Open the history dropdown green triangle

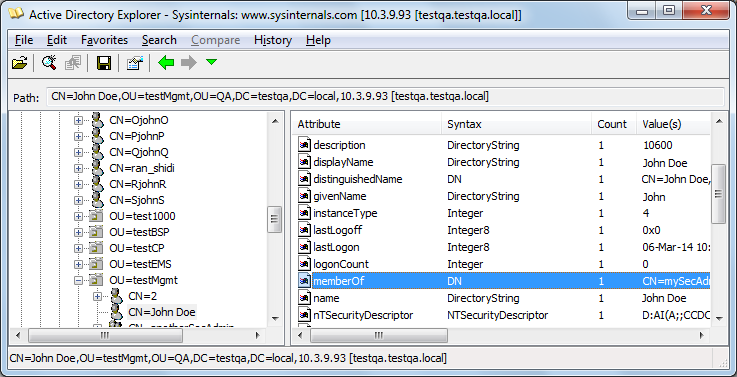pos(212,62)
